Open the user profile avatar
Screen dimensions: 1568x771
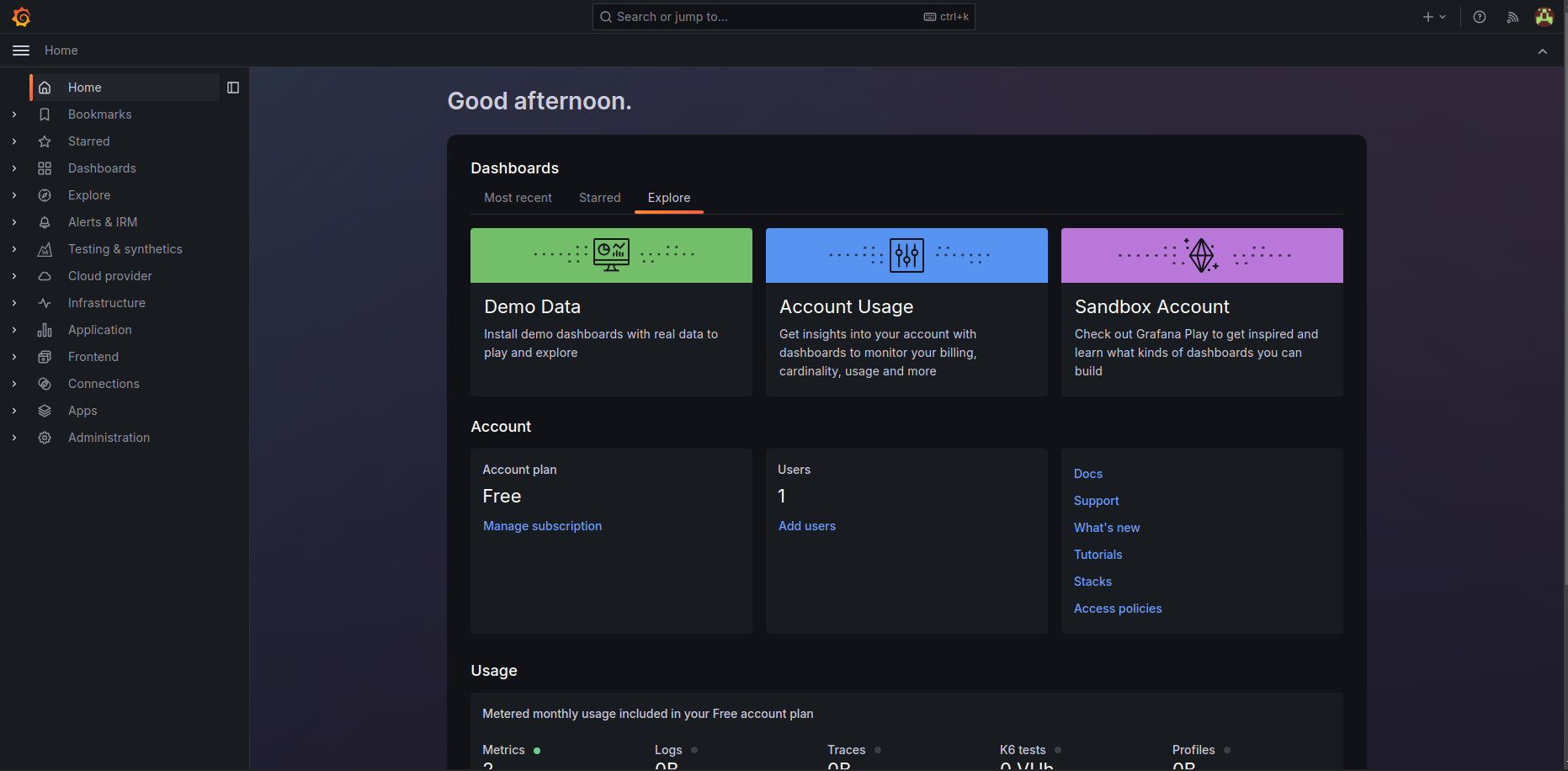[1544, 17]
